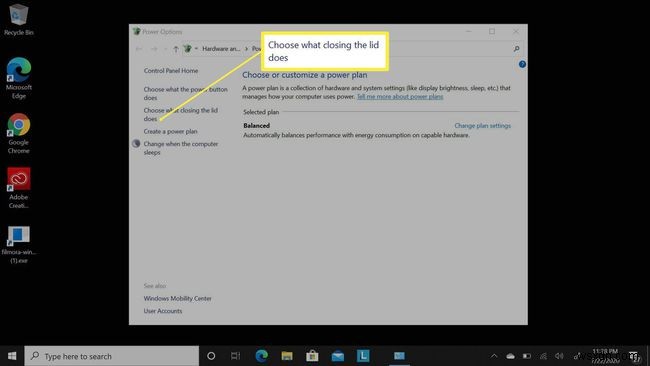Image resolution: width=650 pixels, height=366 pixels.
Task: Go forward using the forward arrow
Action: pyautogui.click(x=154, y=49)
